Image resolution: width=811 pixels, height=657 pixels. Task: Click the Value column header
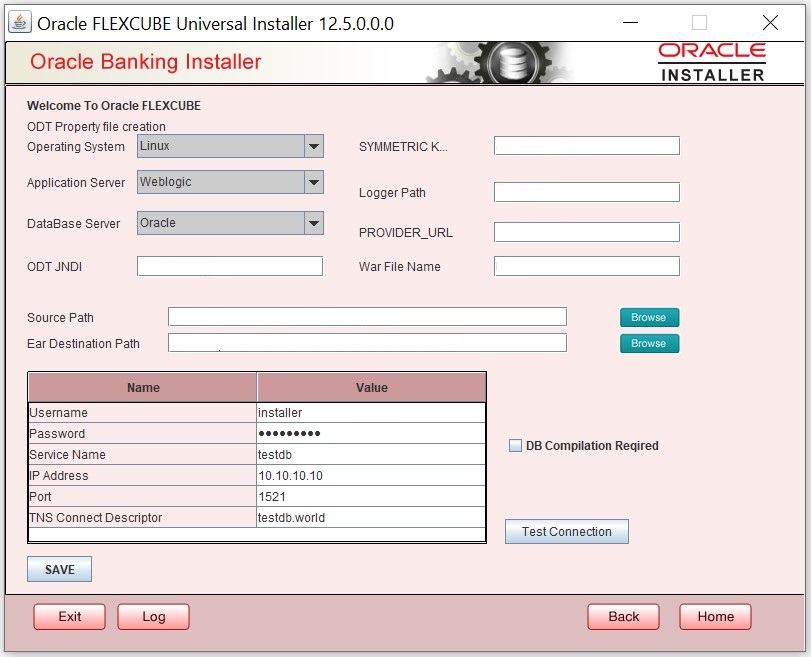tap(371, 387)
